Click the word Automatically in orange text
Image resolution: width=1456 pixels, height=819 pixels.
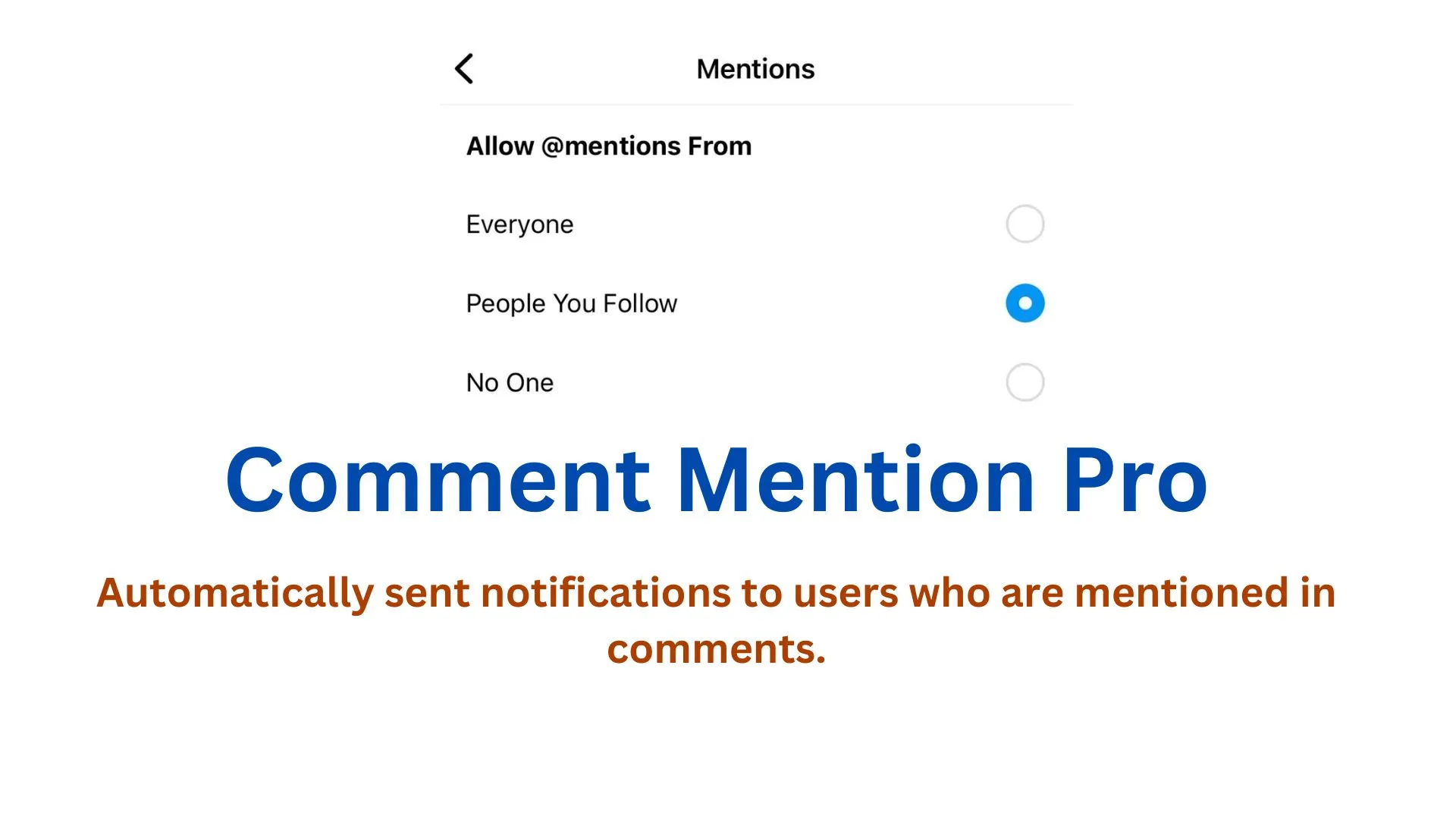pos(234,593)
